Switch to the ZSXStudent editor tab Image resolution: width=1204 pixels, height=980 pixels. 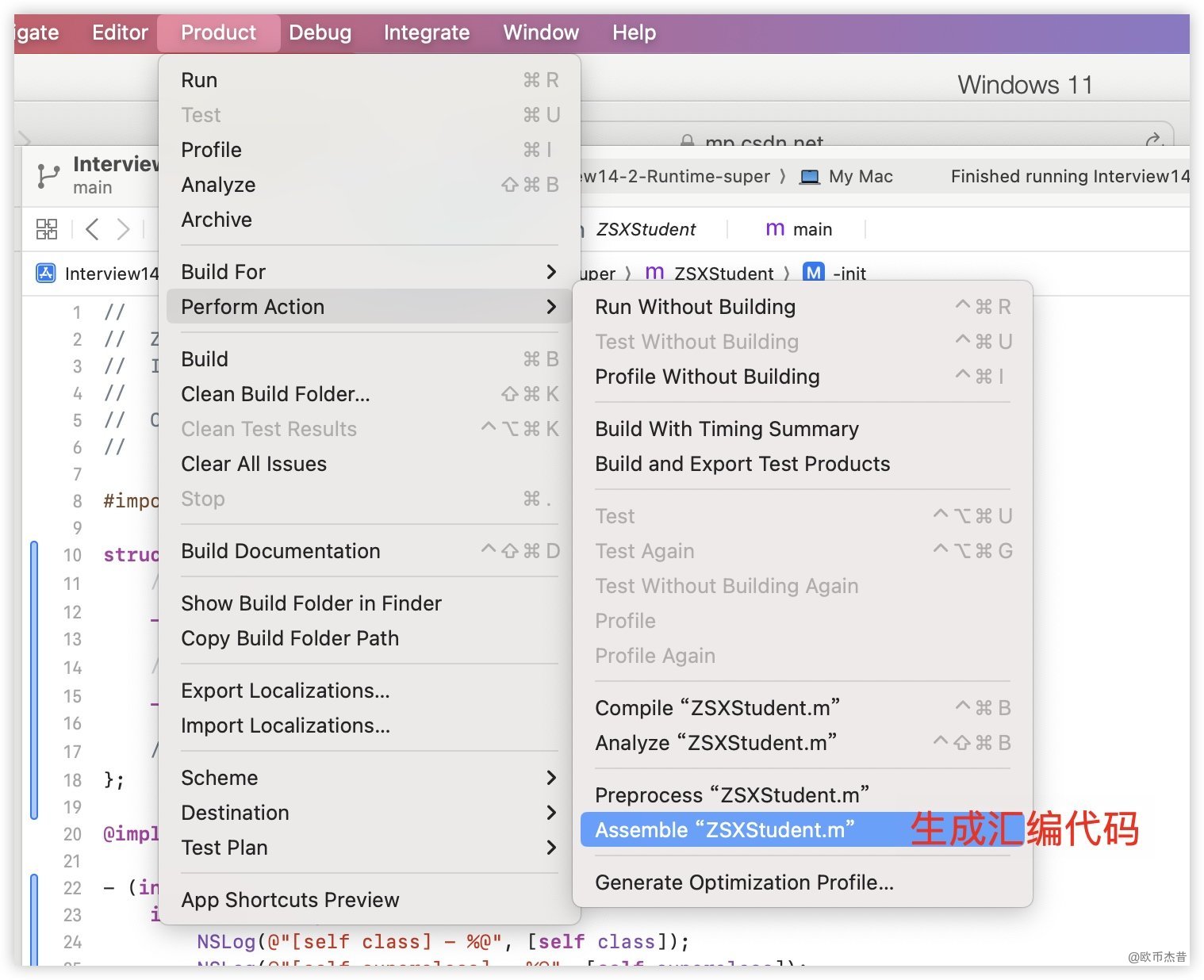point(645,229)
